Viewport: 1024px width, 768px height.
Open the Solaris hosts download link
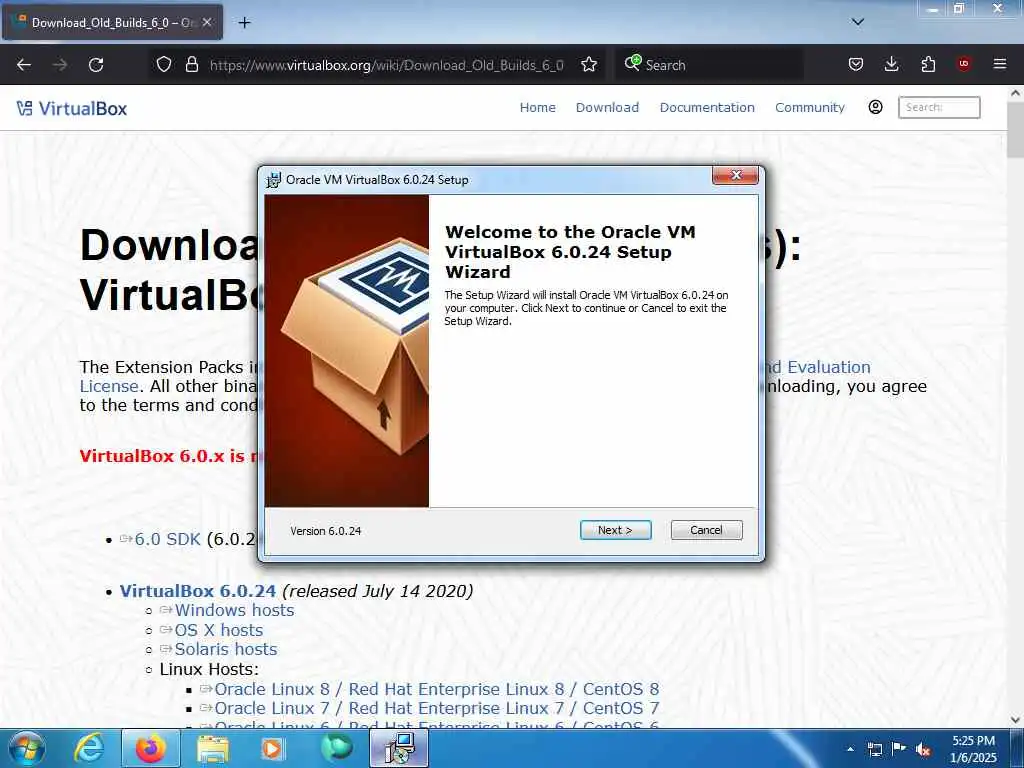point(225,649)
